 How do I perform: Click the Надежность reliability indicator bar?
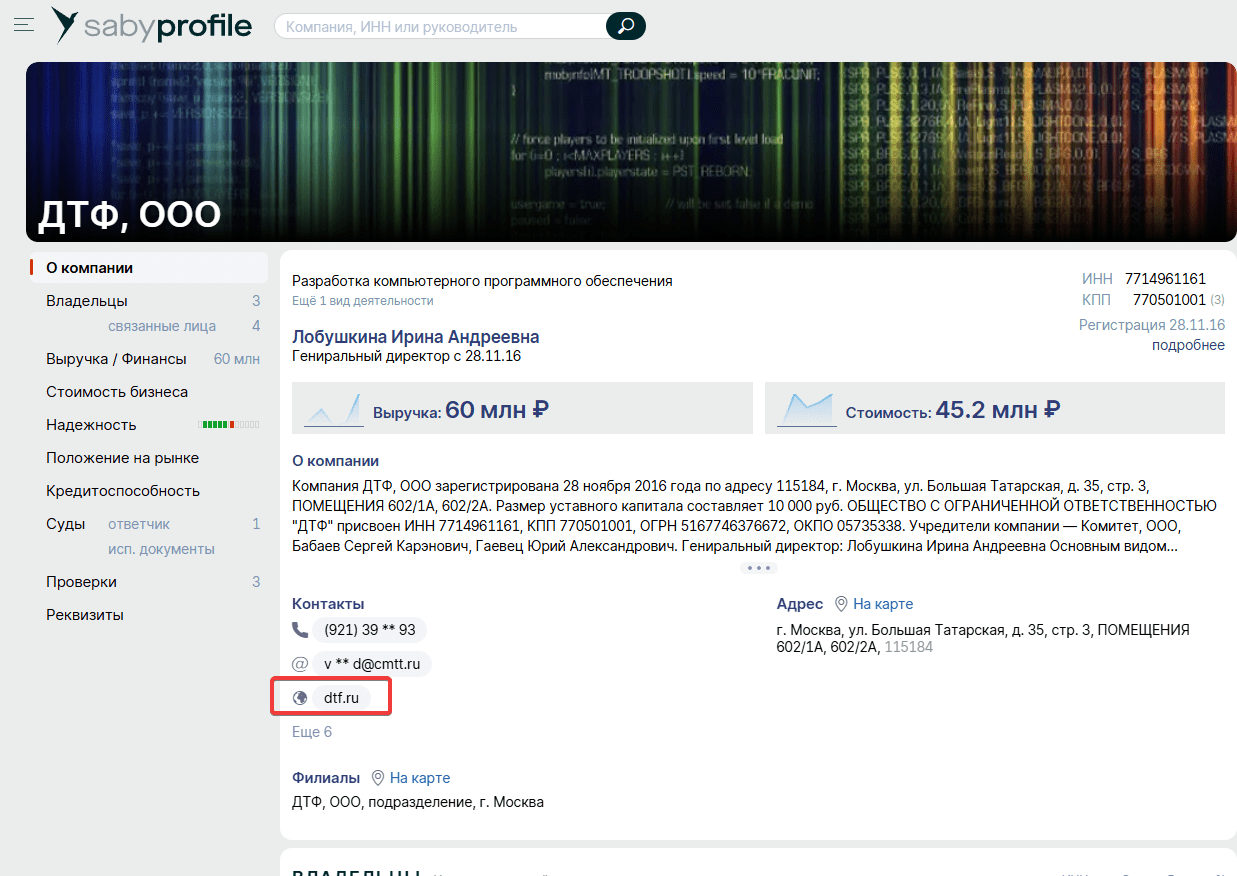(231, 425)
